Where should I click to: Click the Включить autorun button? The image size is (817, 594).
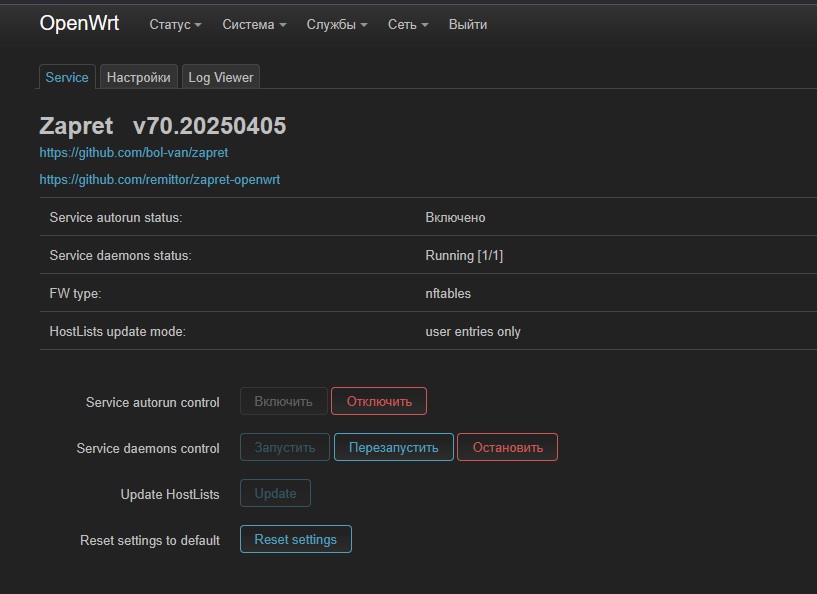tap(283, 401)
